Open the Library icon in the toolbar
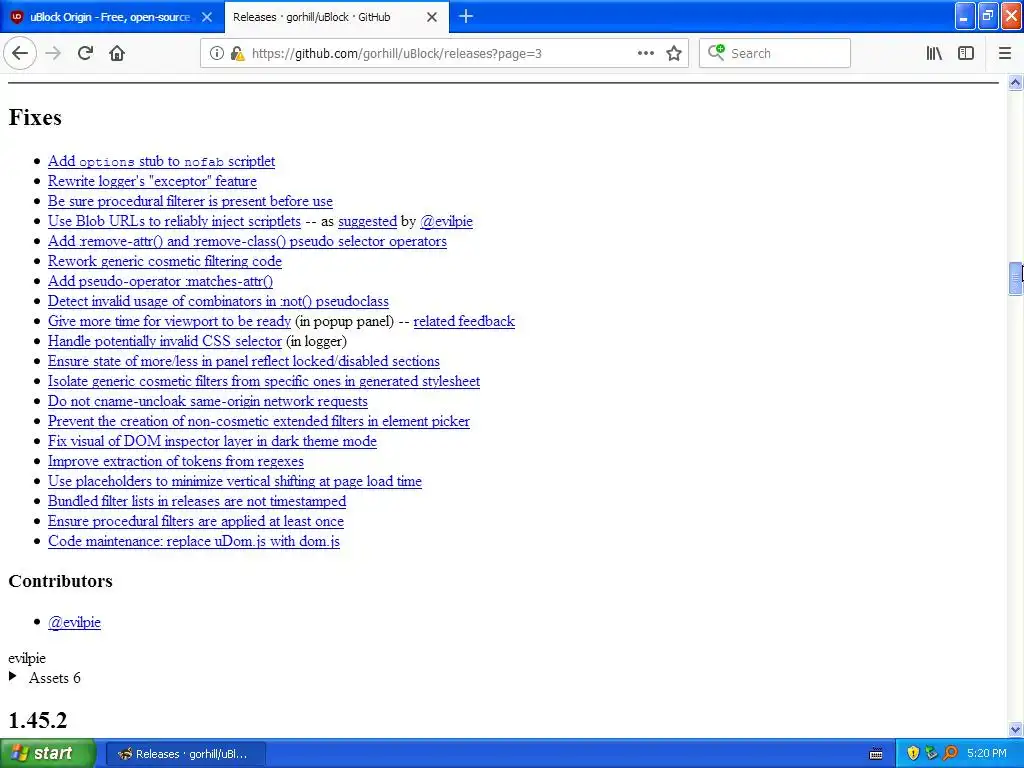The width and height of the screenshot is (1024, 768). pos(934,54)
